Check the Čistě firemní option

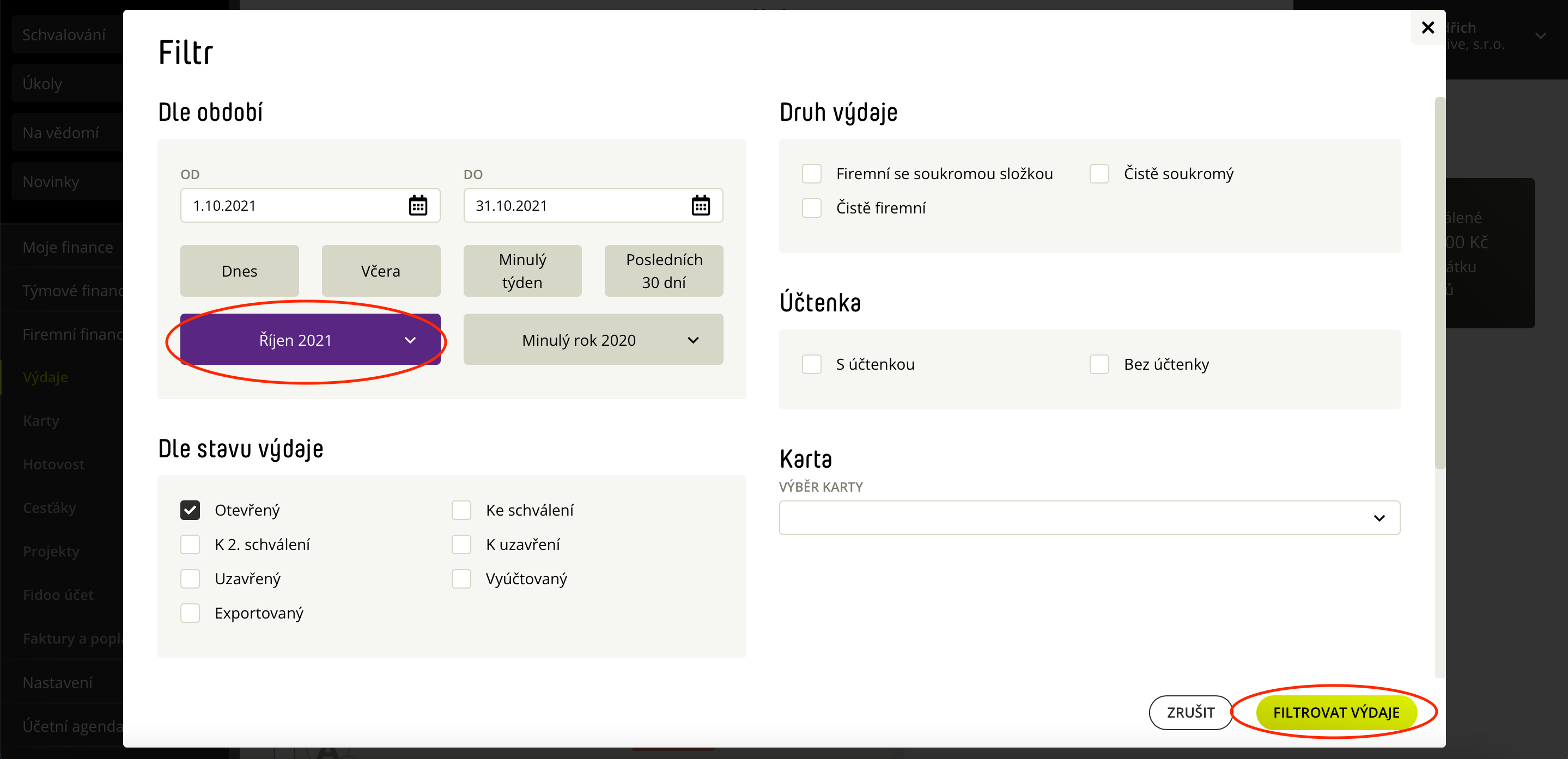tap(811, 207)
